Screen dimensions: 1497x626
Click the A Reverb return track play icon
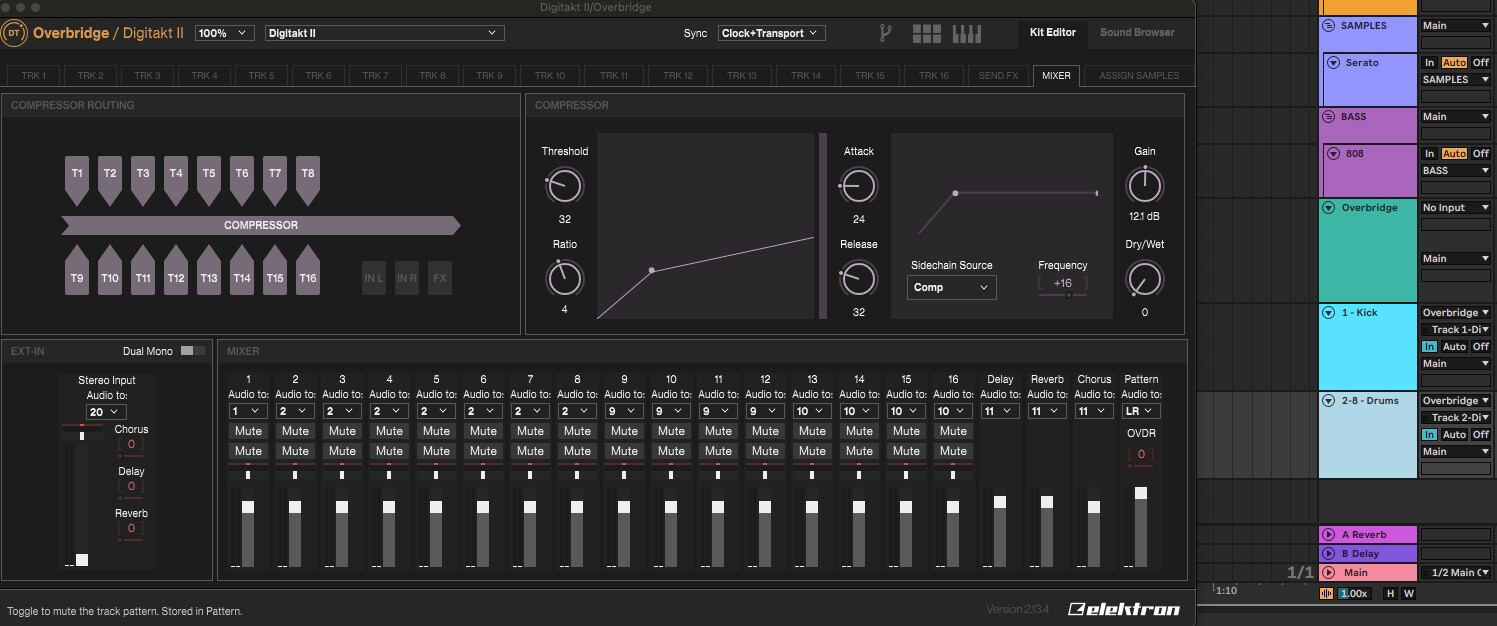[x=1329, y=535]
